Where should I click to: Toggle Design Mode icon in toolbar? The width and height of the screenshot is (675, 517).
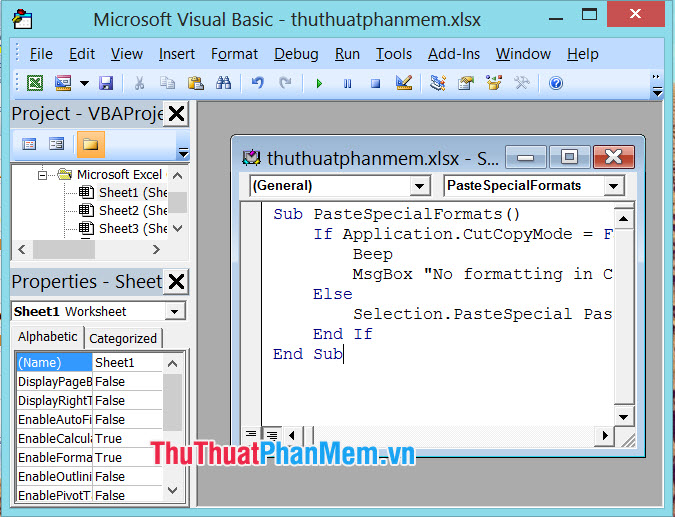coord(404,83)
